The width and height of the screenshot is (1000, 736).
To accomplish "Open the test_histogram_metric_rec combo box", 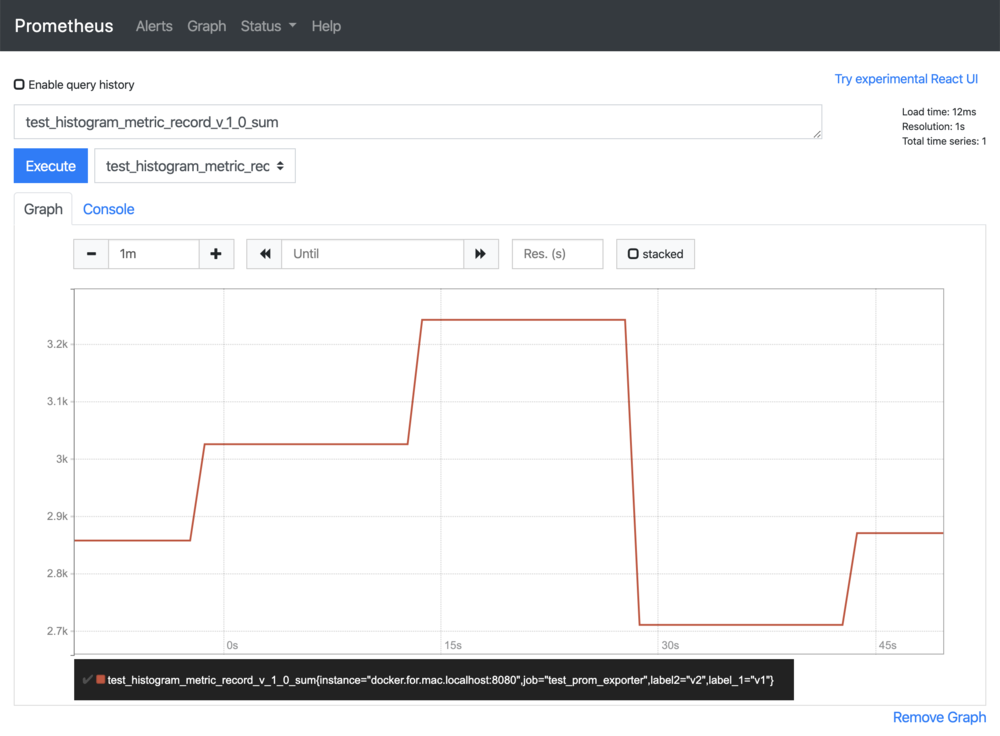I will (x=194, y=166).
